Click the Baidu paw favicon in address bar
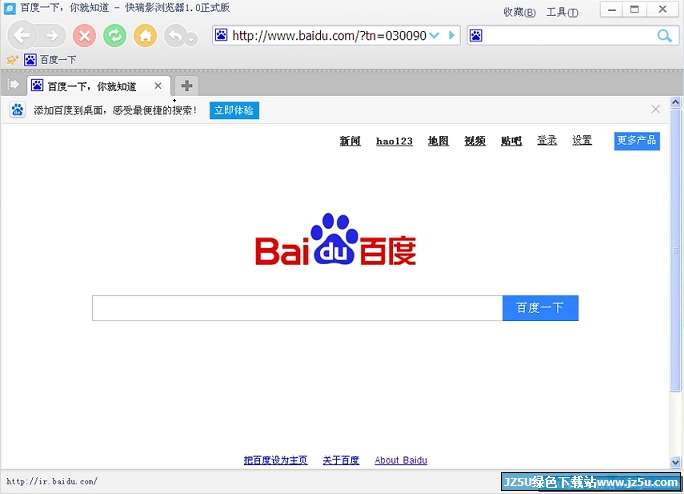This screenshot has width=684, height=494. (221, 35)
